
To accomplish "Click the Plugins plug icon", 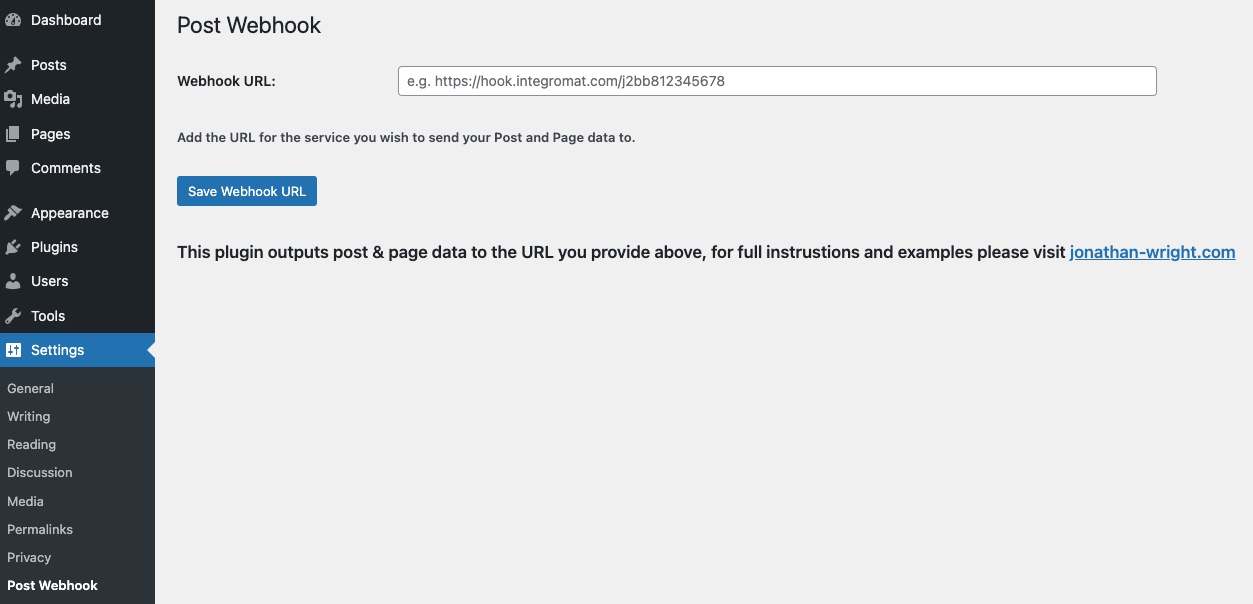I will pyautogui.click(x=13, y=247).
